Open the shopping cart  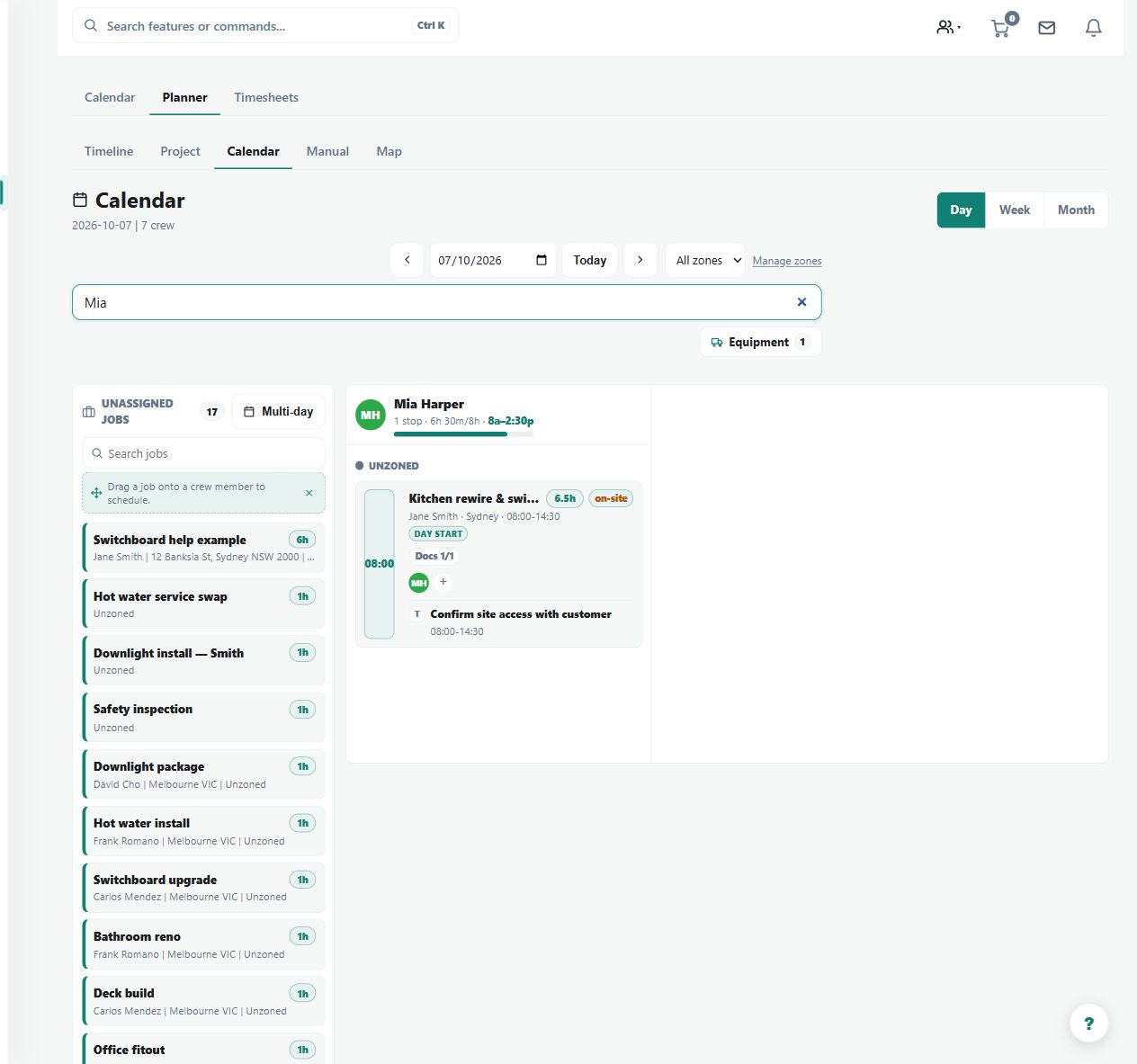click(1001, 27)
